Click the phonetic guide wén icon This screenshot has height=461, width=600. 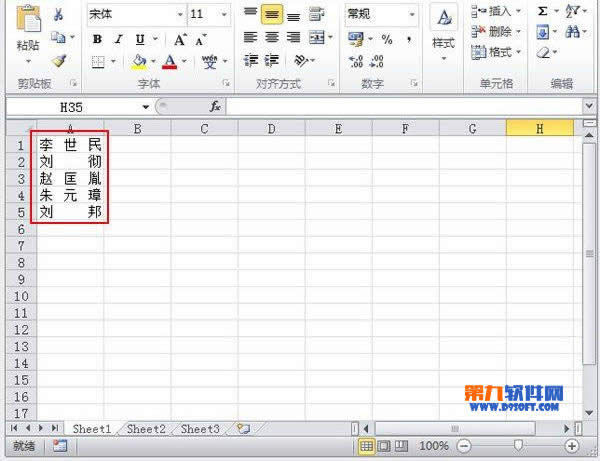pos(210,61)
